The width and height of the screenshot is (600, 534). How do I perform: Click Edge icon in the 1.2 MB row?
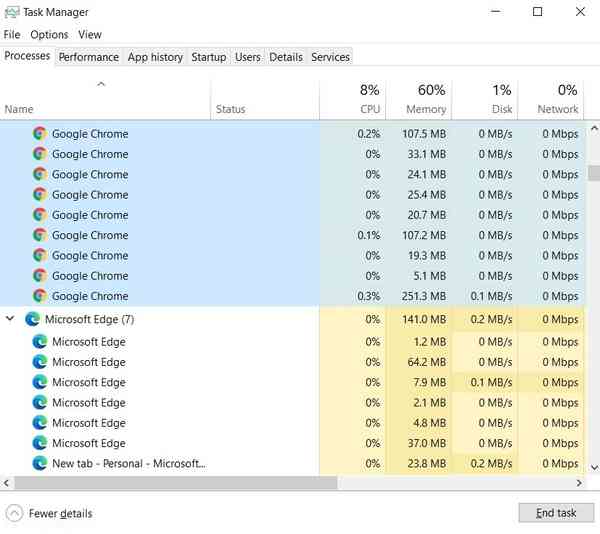pos(40,342)
